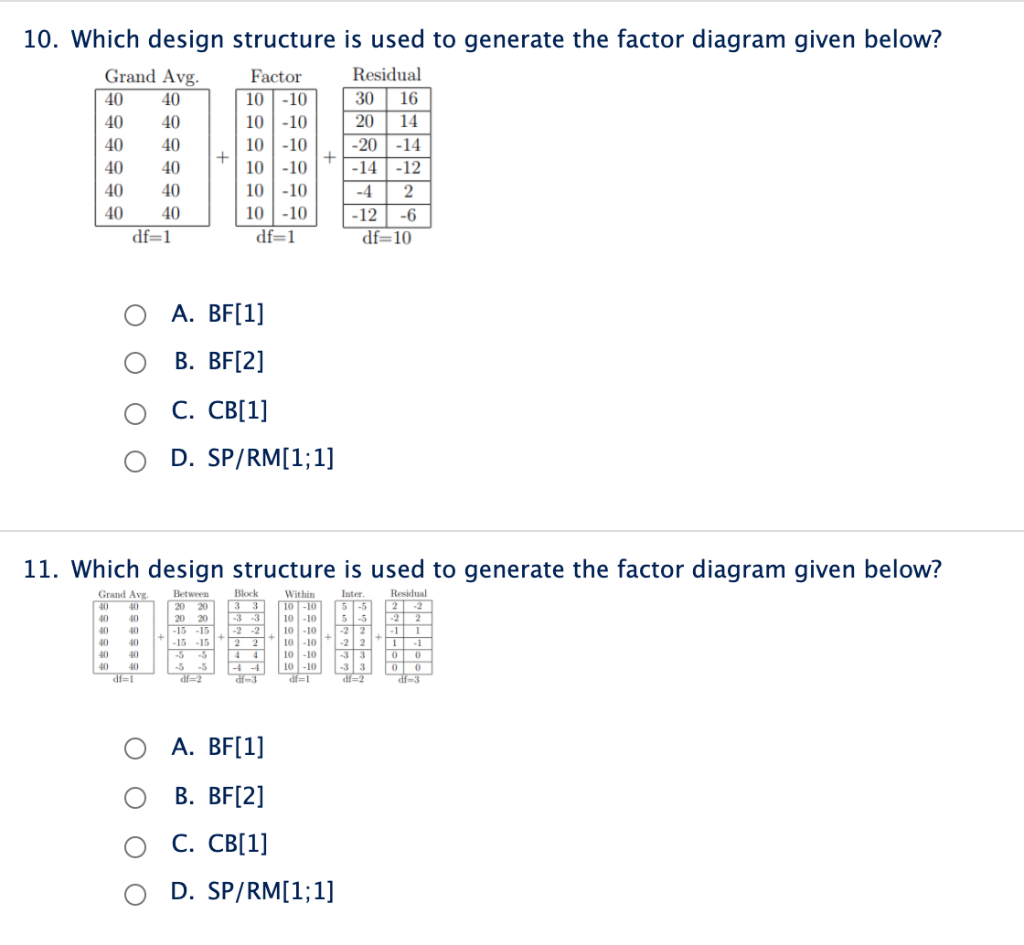1024x945 pixels.
Task: Select radio button D. SP/RM[1;1] for question 10
Action: coord(135,460)
